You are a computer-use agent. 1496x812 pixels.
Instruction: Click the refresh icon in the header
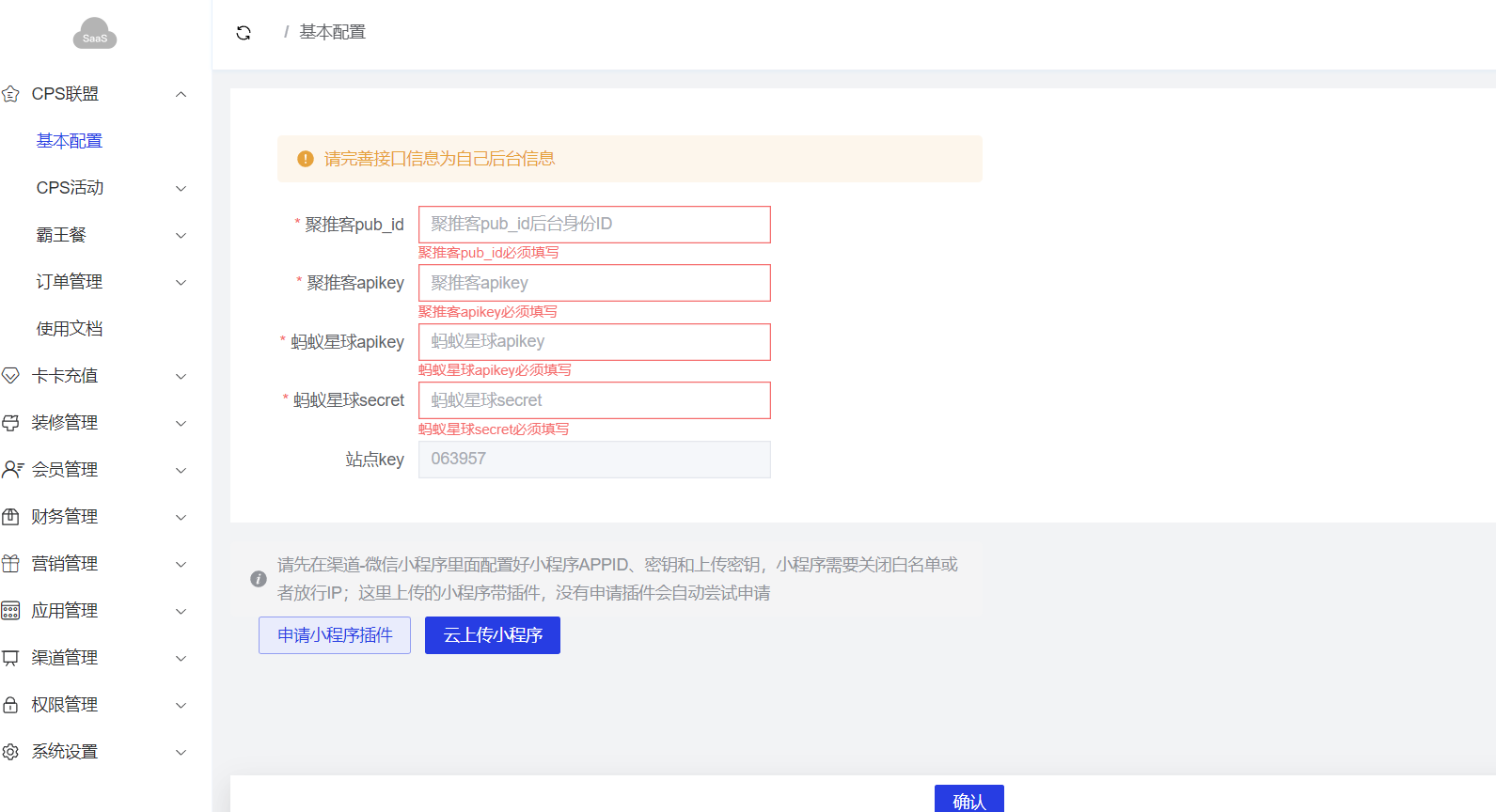(x=244, y=33)
